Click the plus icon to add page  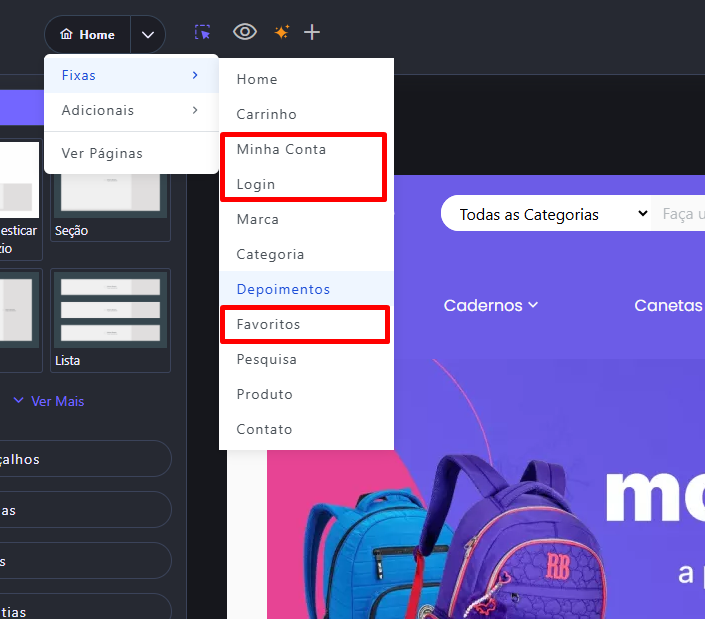pos(312,33)
